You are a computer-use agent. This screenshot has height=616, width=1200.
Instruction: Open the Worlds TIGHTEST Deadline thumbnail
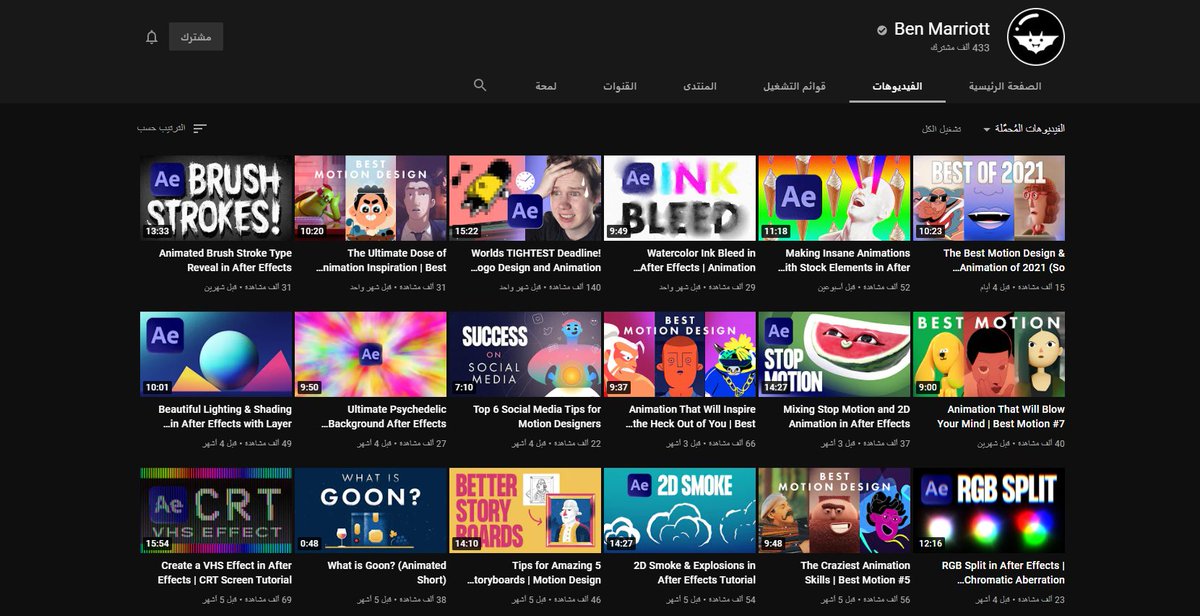[525, 198]
